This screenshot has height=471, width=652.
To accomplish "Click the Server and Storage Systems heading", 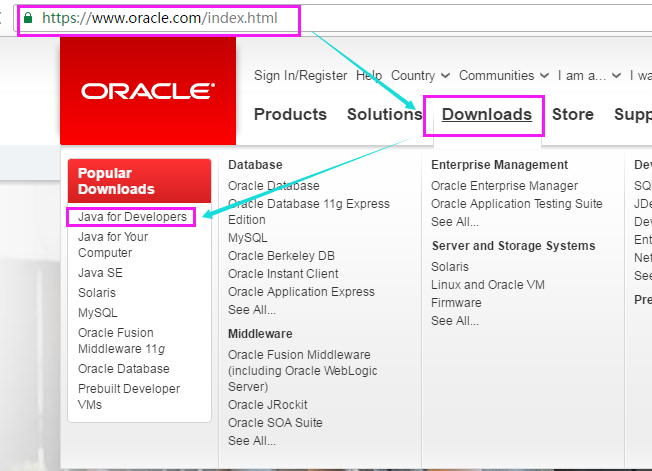I will point(514,246).
